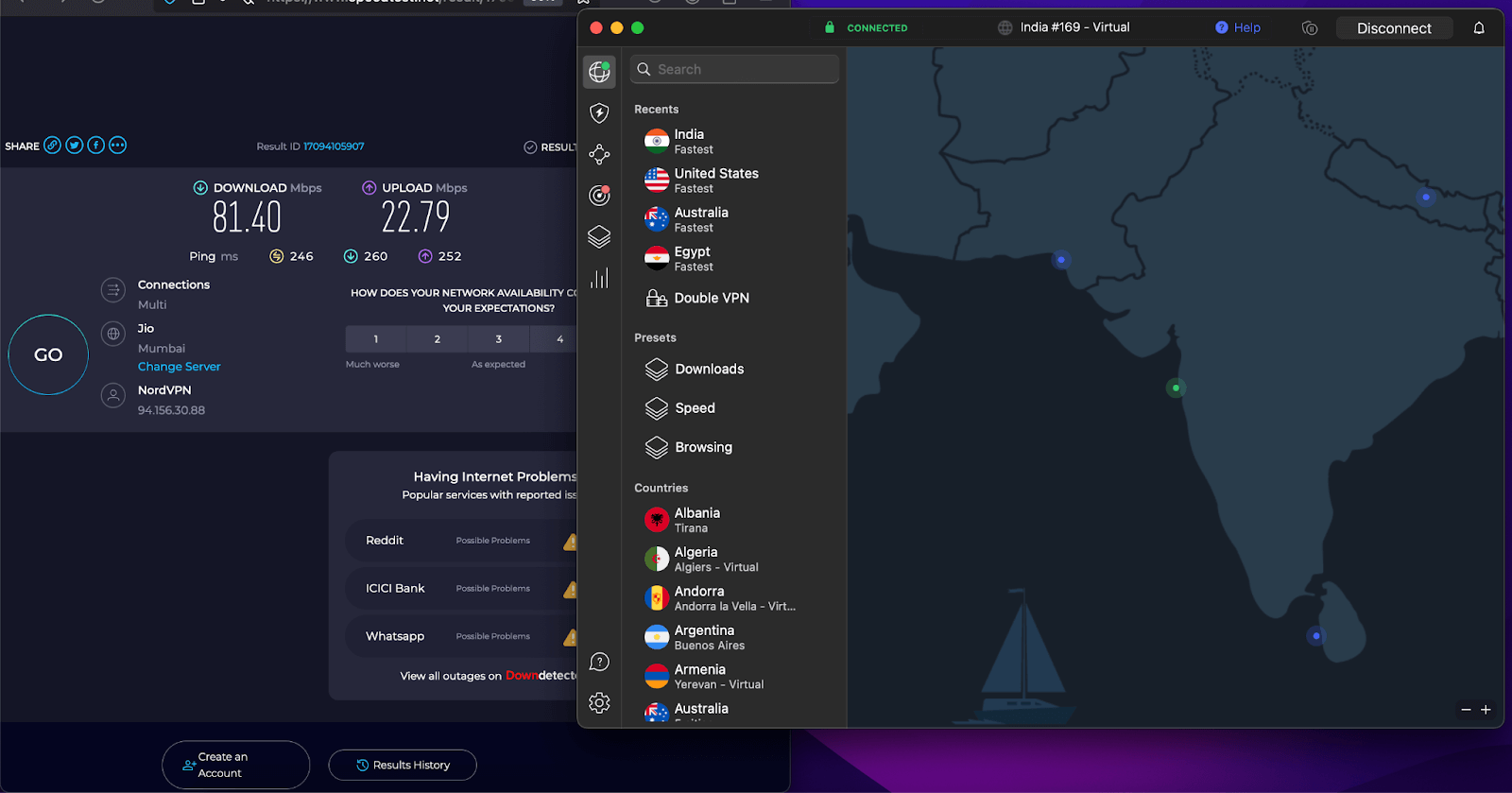
Task: Open Result ID 17094105907 link
Action: (x=334, y=147)
